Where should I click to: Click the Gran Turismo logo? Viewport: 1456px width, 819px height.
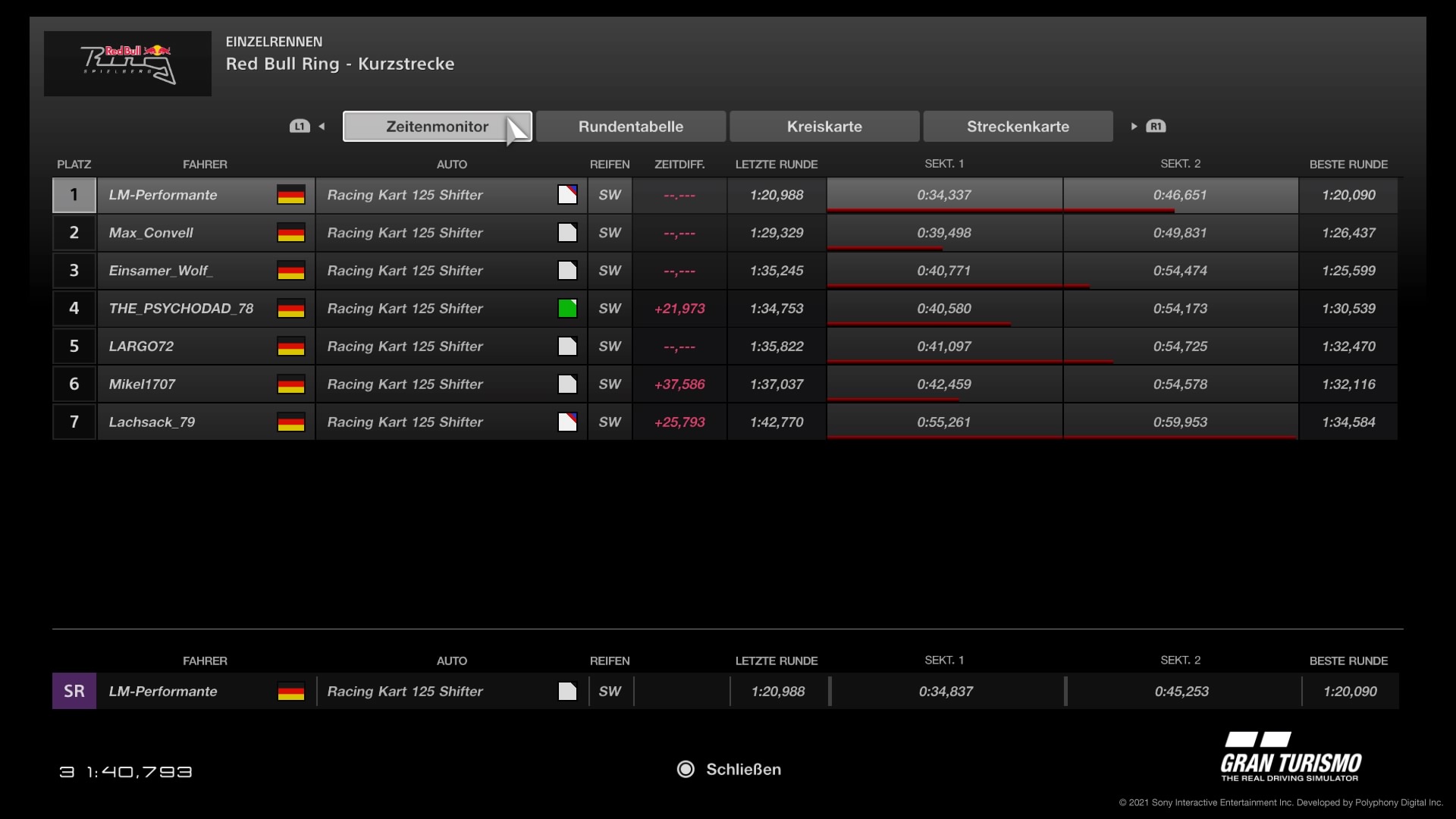pyautogui.click(x=1290, y=758)
